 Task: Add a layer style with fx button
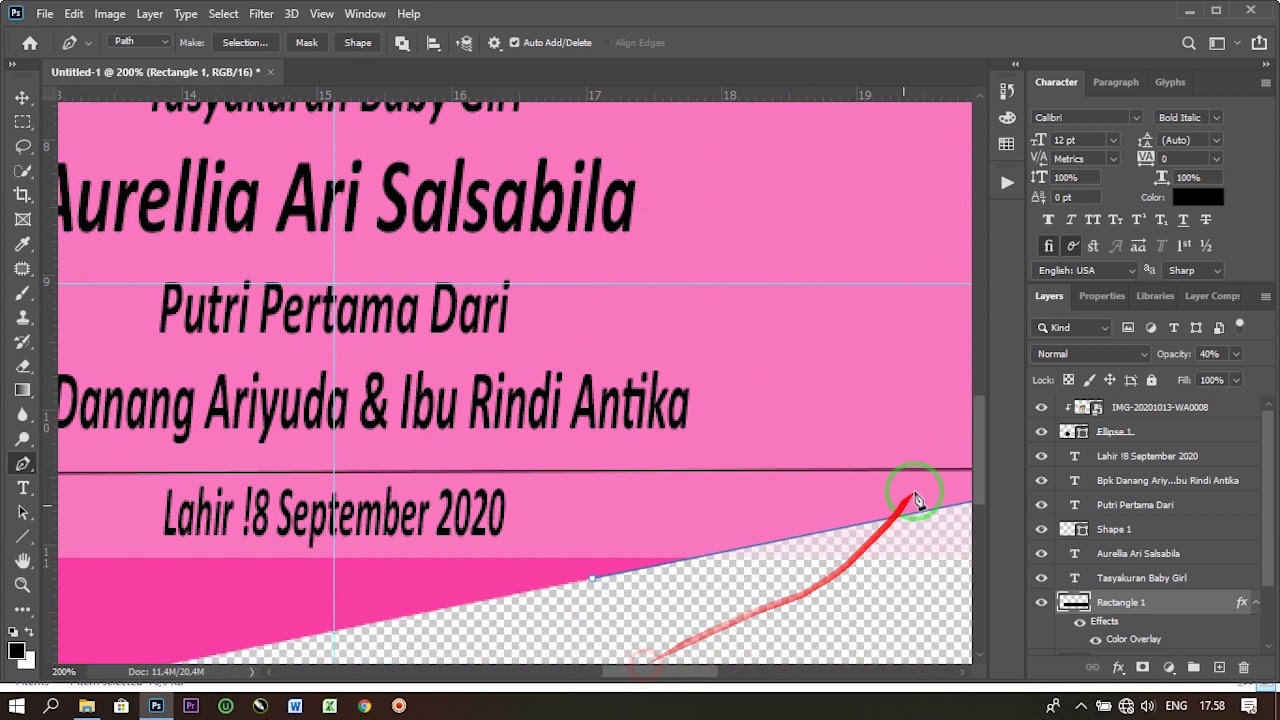pos(1119,667)
